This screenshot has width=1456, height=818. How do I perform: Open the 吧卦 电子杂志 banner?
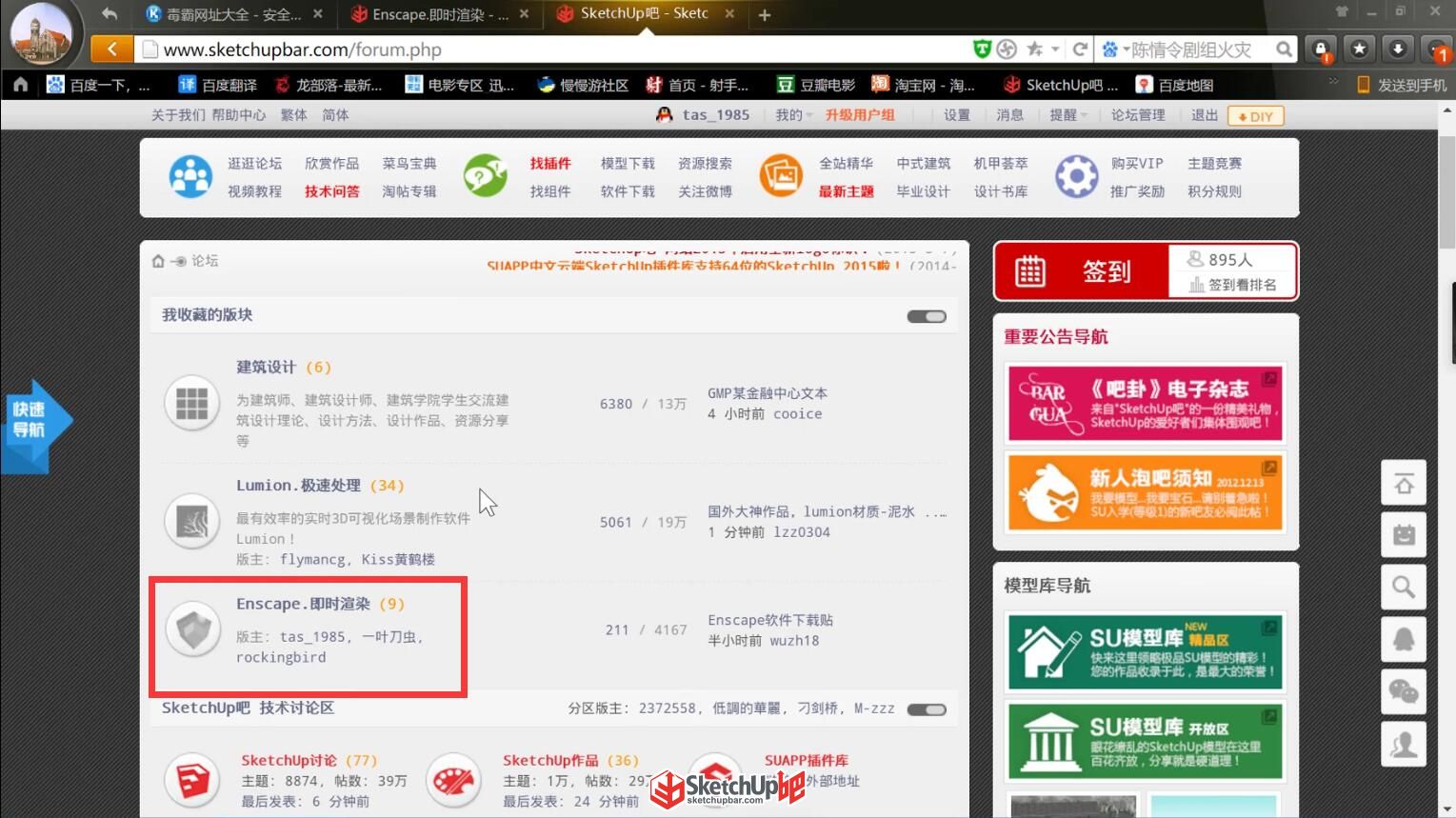(1146, 403)
